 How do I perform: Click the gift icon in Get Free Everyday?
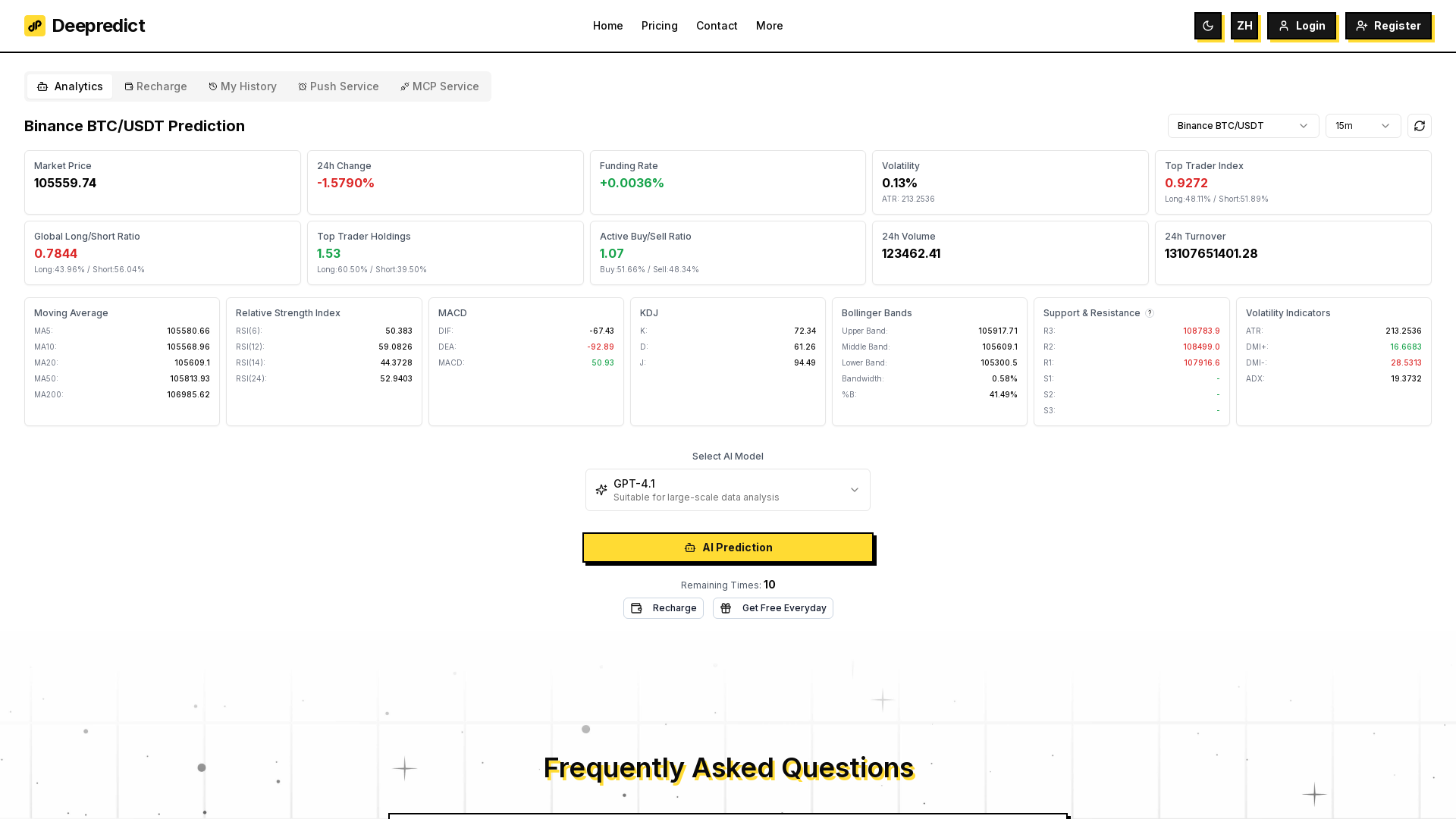tap(726, 608)
